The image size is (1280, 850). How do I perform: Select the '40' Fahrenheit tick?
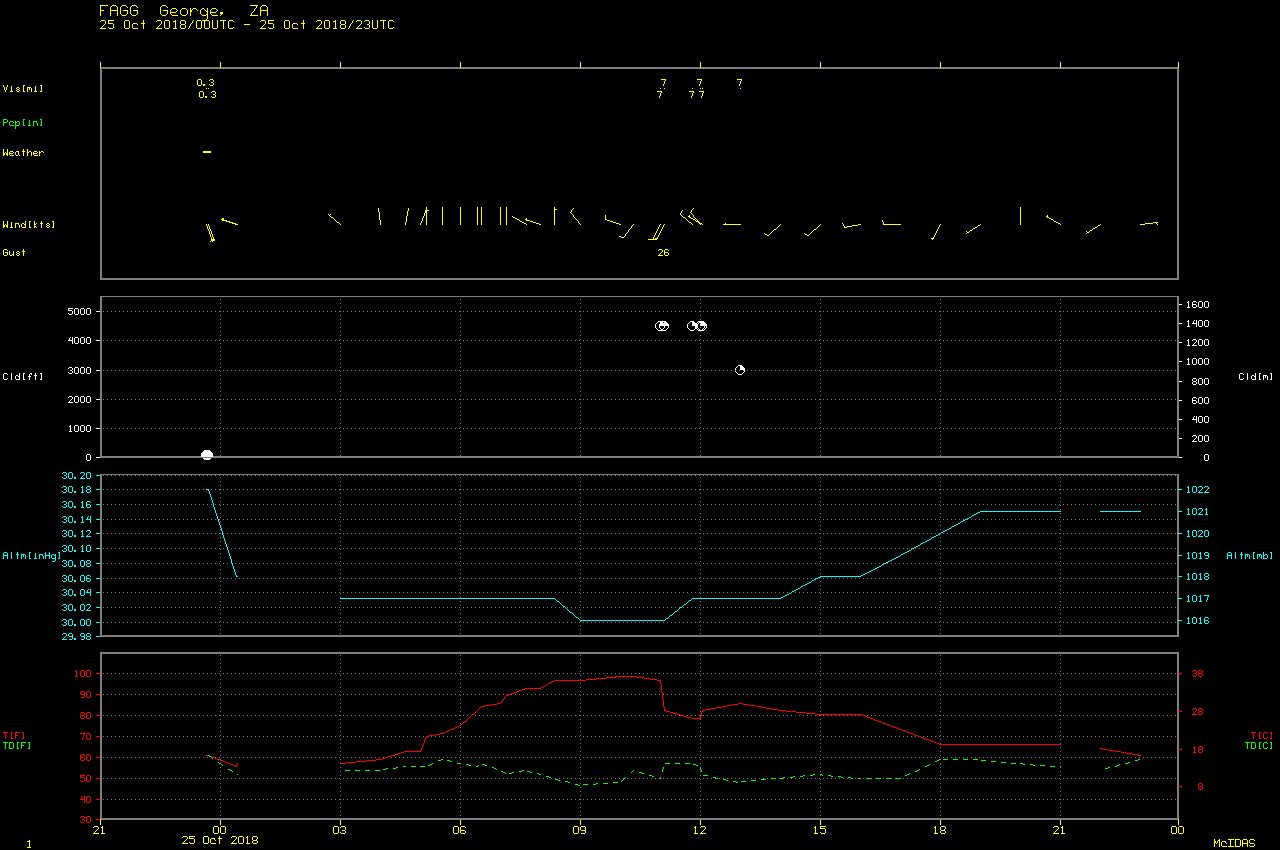(x=86, y=800)
